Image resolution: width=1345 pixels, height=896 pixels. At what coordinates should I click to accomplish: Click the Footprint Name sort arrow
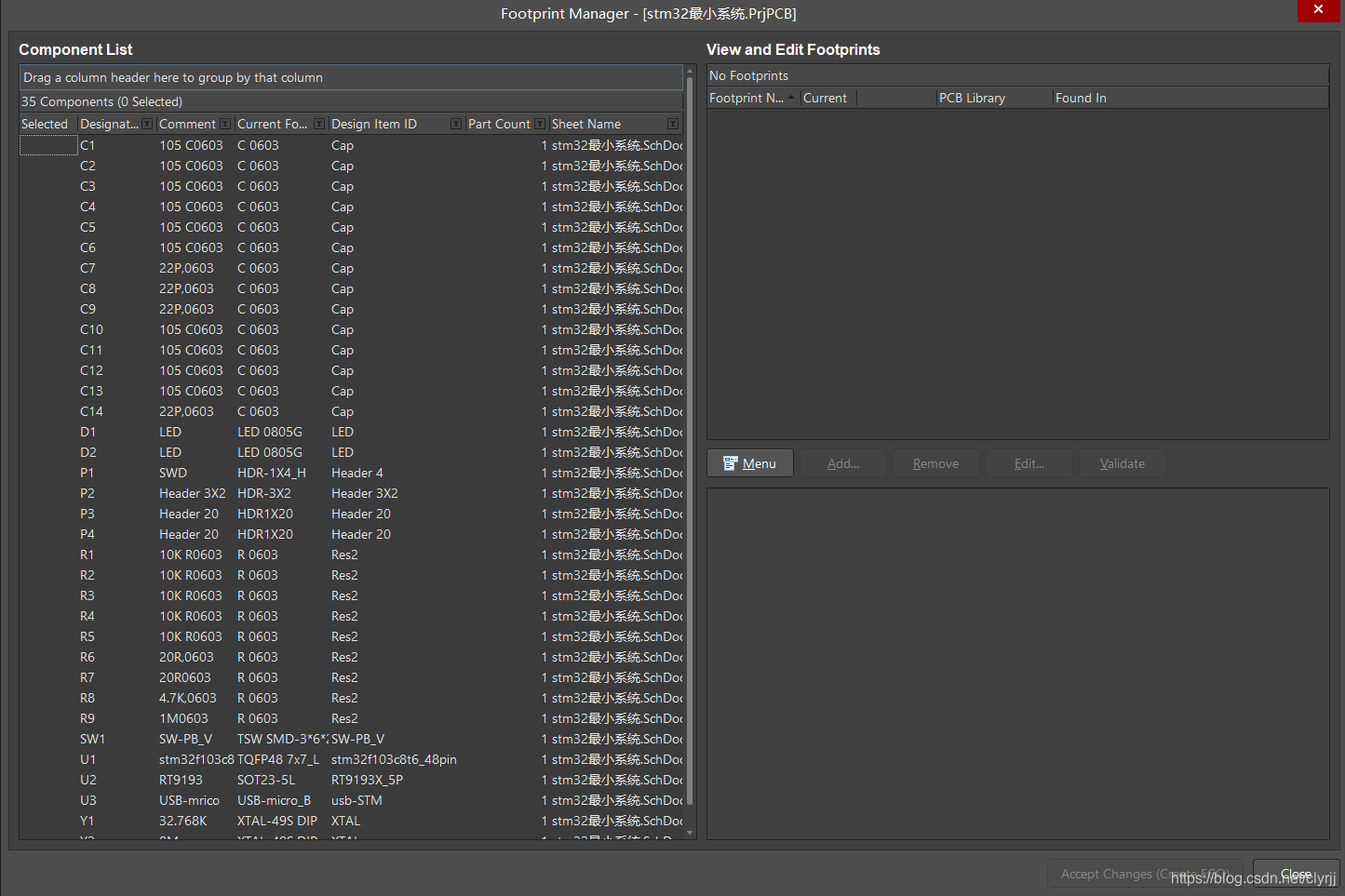tap(791, 98)
